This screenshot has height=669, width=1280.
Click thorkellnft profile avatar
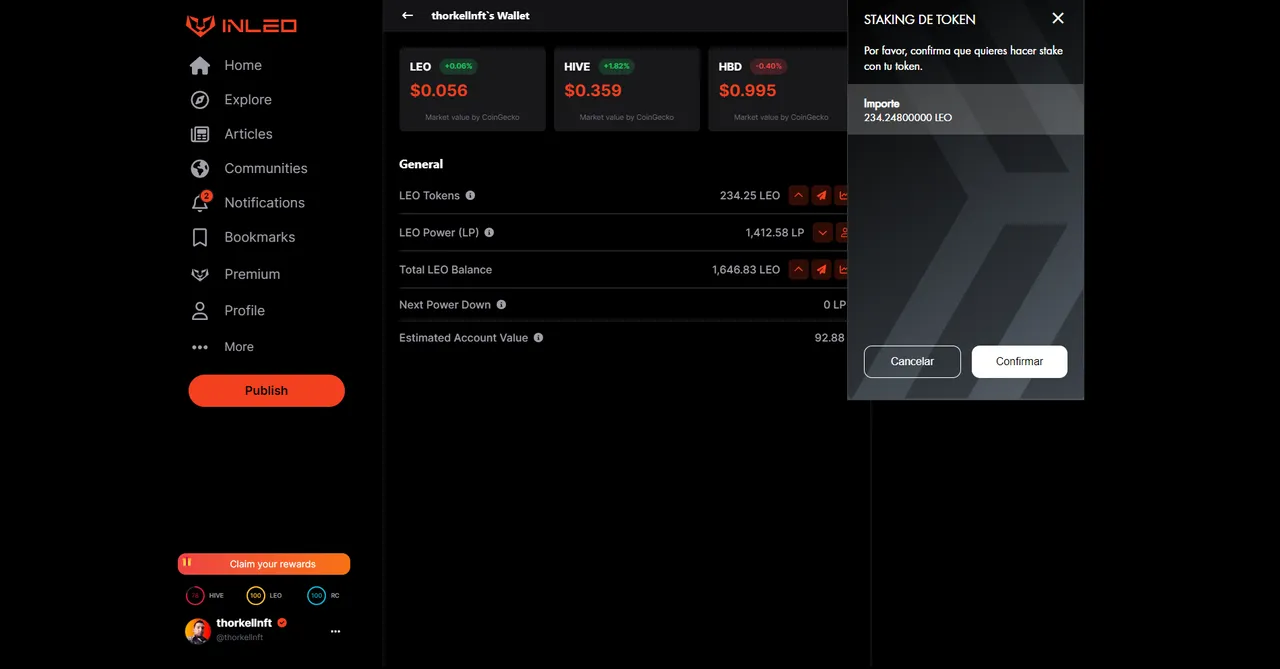coord(198,631)
